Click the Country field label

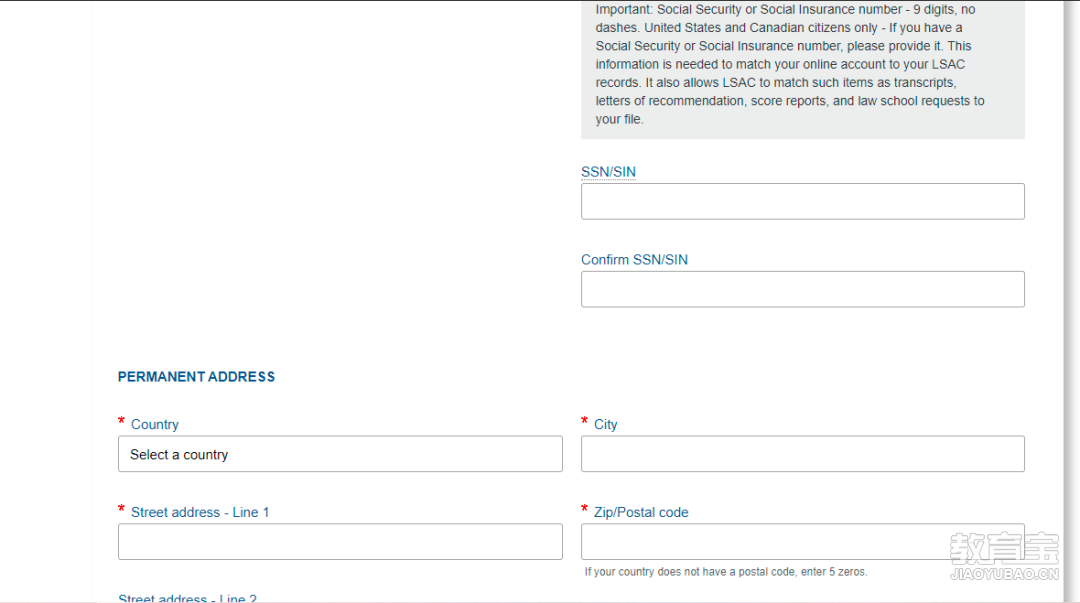tap(155, 425)
